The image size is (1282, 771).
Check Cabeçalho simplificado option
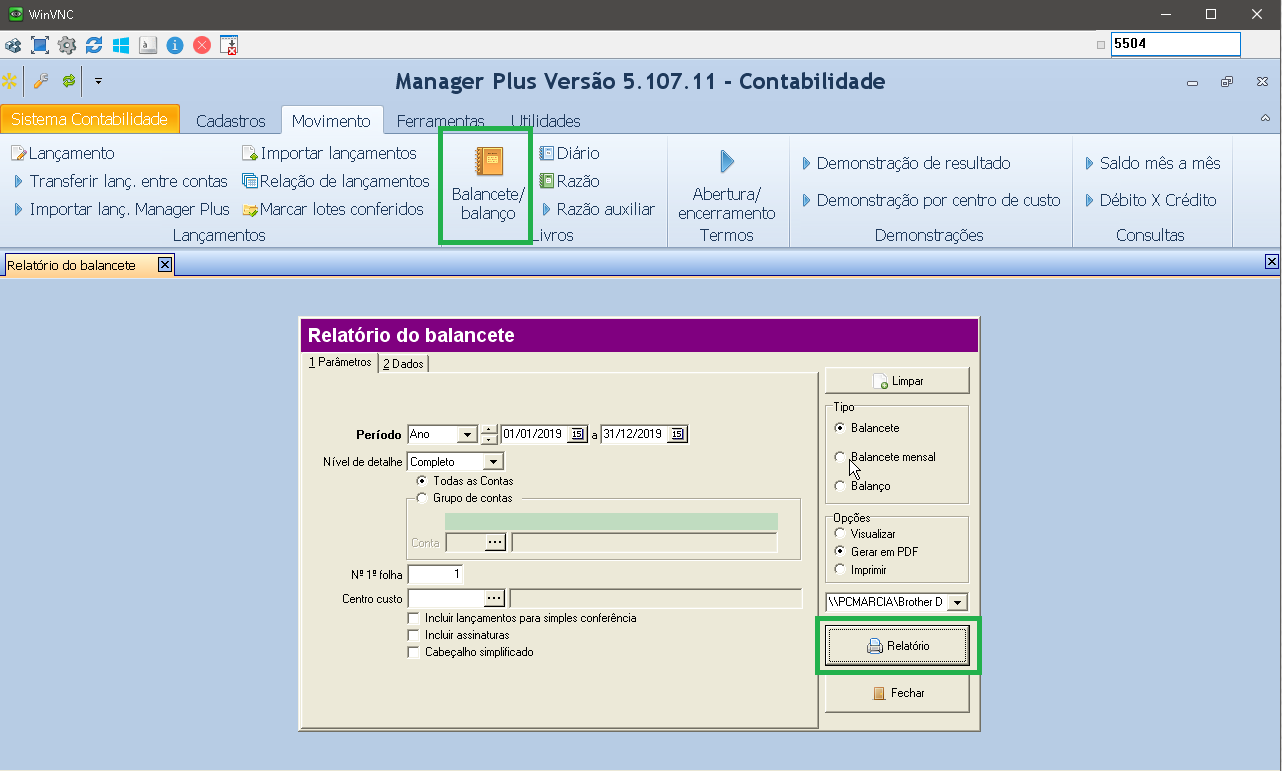(414, 652)
